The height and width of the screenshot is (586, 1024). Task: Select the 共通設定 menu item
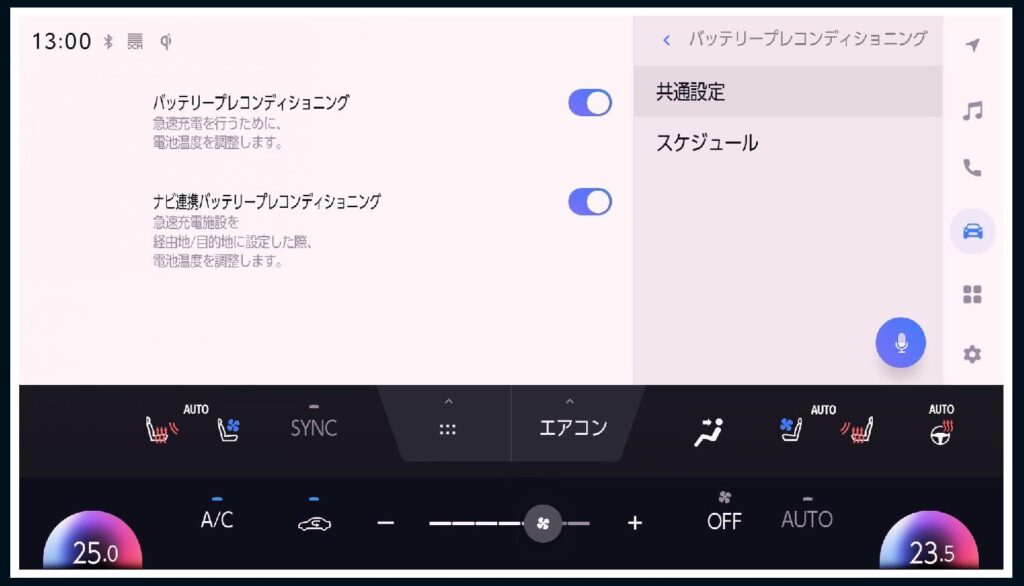pos(788,91)
